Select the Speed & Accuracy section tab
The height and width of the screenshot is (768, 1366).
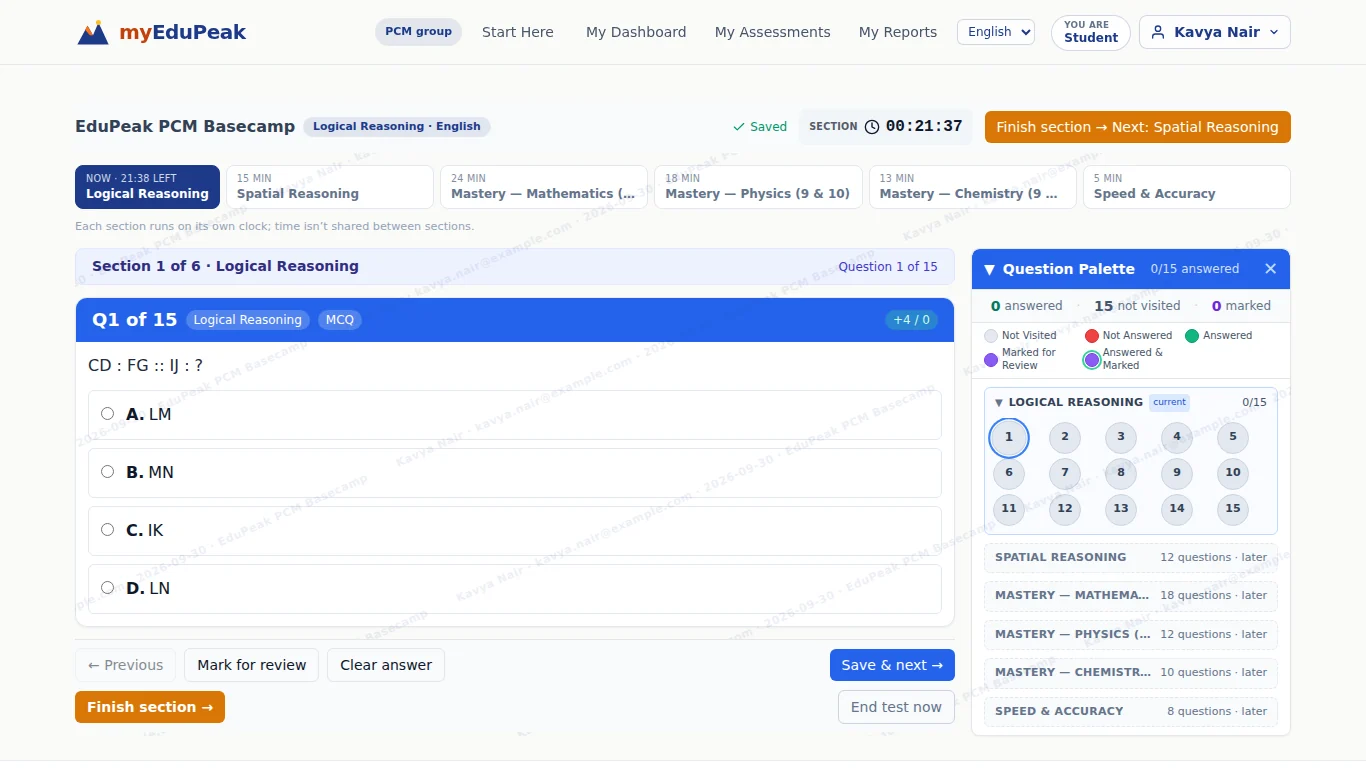[x=1187, y=187]
